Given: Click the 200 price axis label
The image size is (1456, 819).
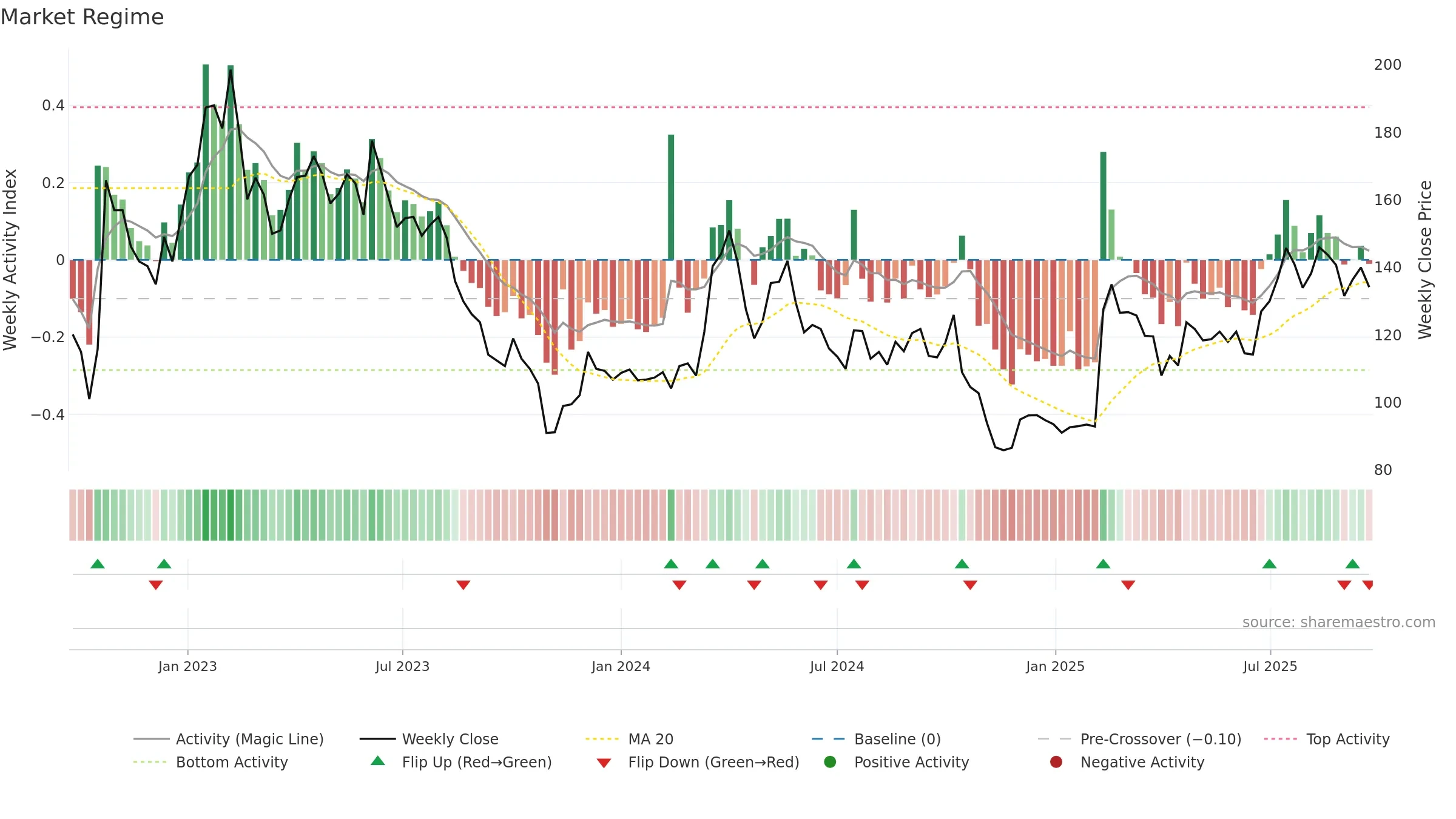Looking at the screenshot, I should point(1387,65).
